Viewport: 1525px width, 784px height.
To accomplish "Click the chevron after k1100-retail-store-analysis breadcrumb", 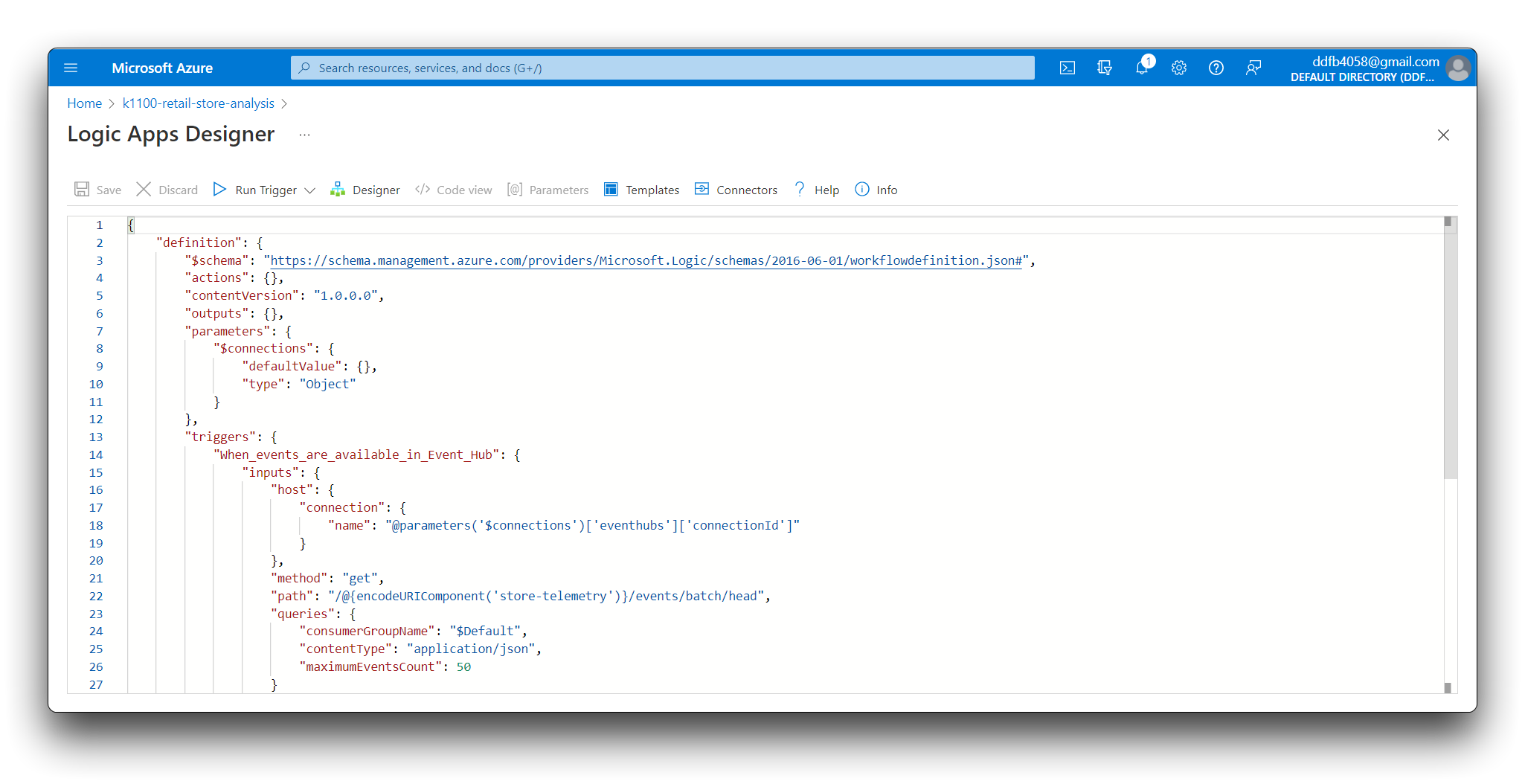I will (283, 103).
